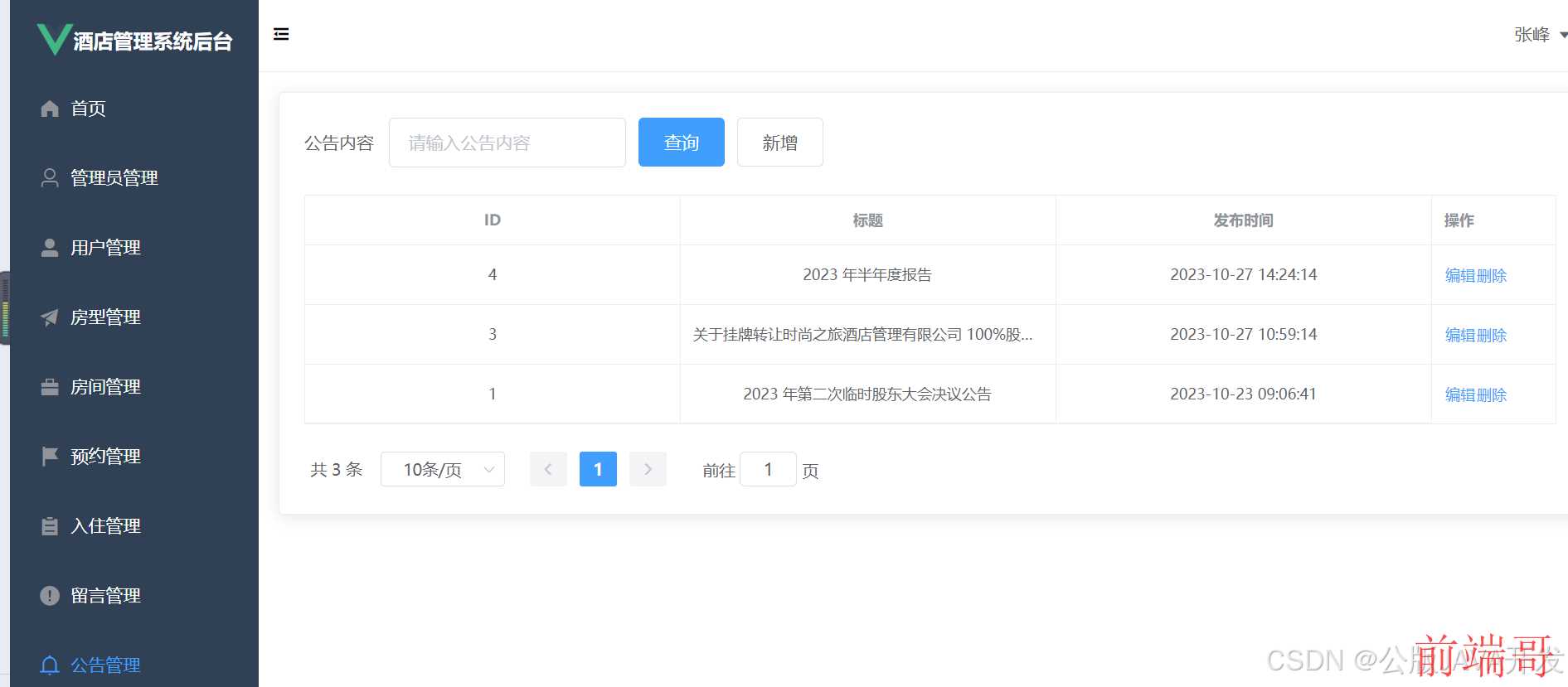Click 编辑删除 for row ID 3

[x=1476, y=335]
